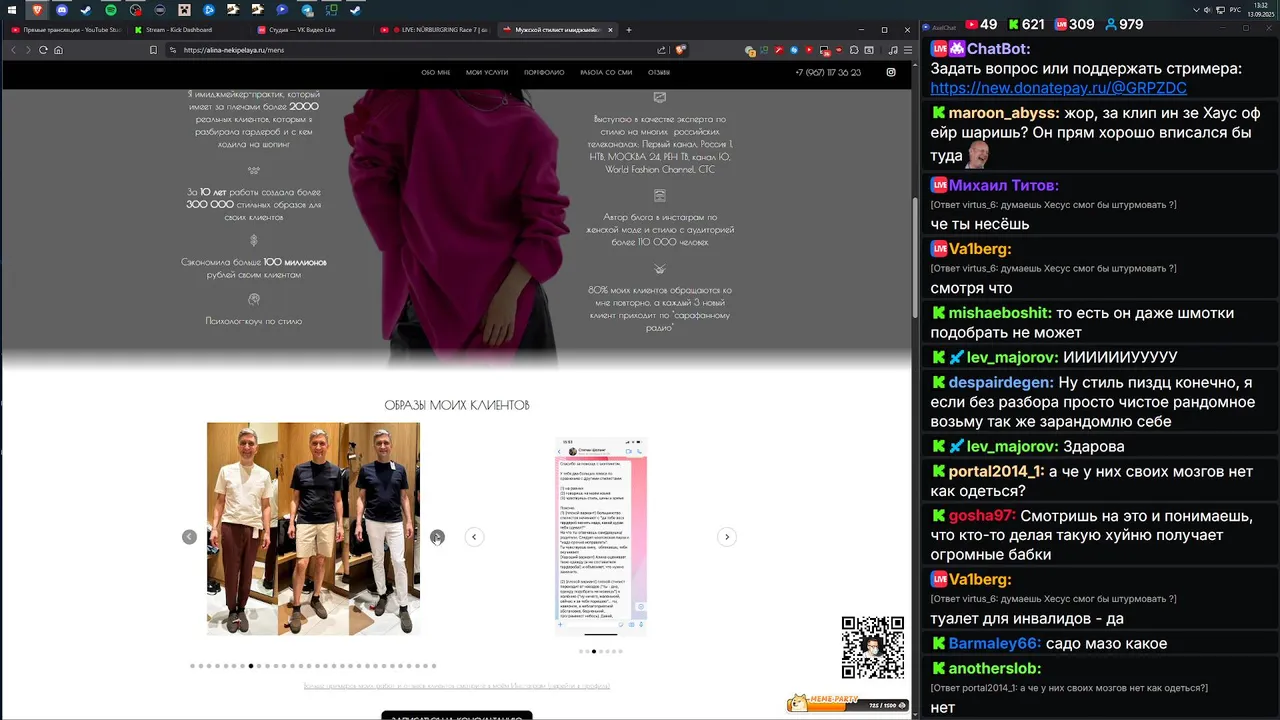This screenshot has height=720, width=1280.
Task: Open the МОИ УСЛУГИ menu item
Action: [487, 73]
